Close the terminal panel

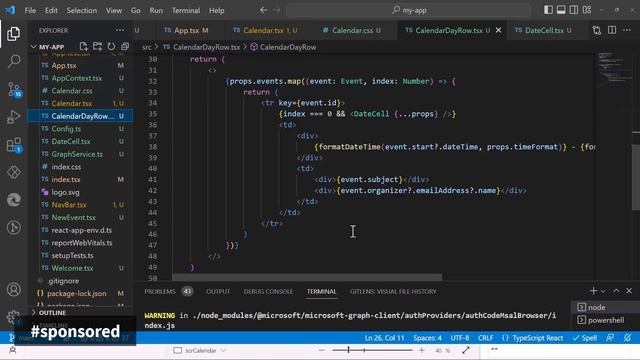point(629,291)
